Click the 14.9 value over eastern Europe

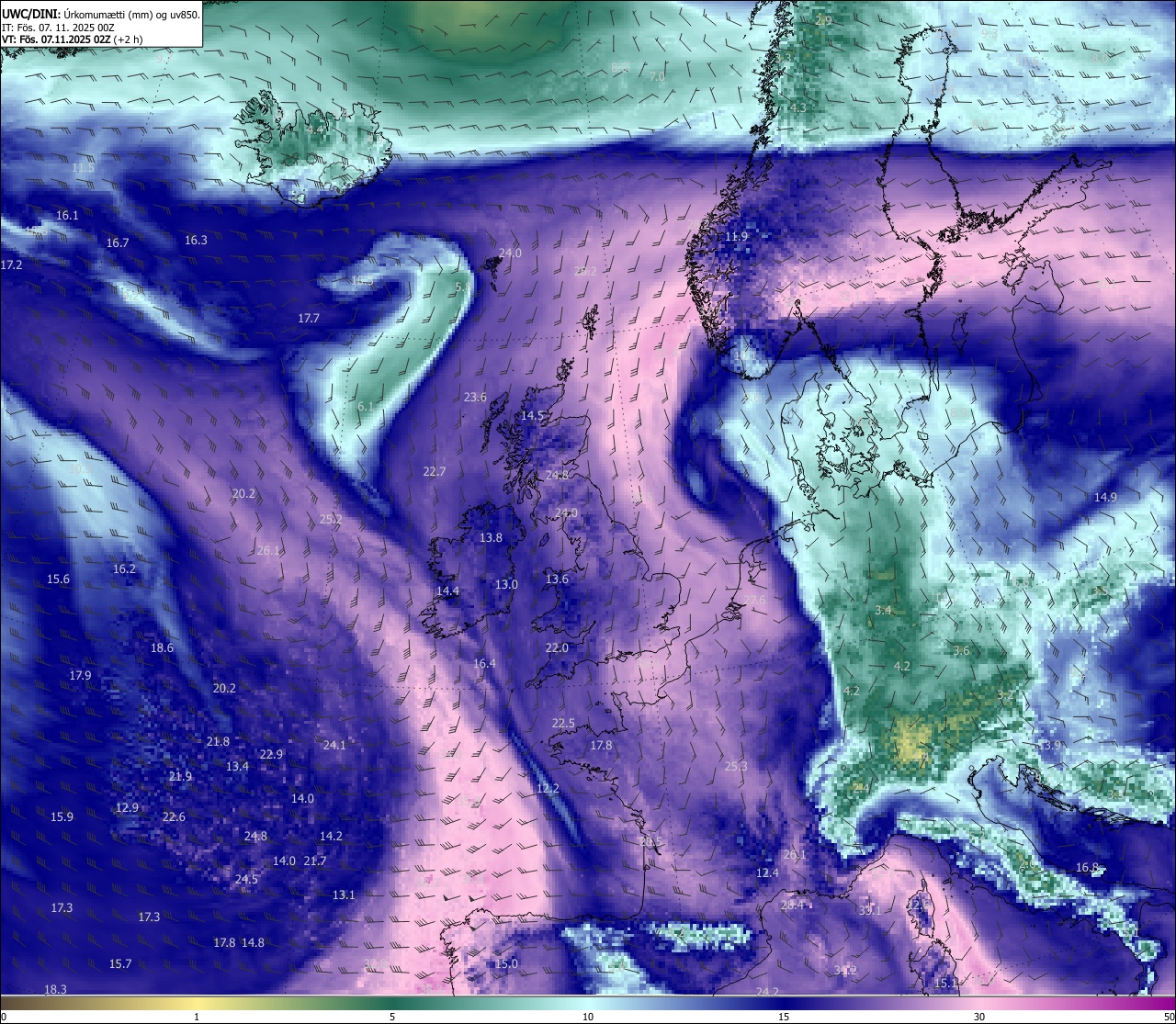[x=1105, y=498]
